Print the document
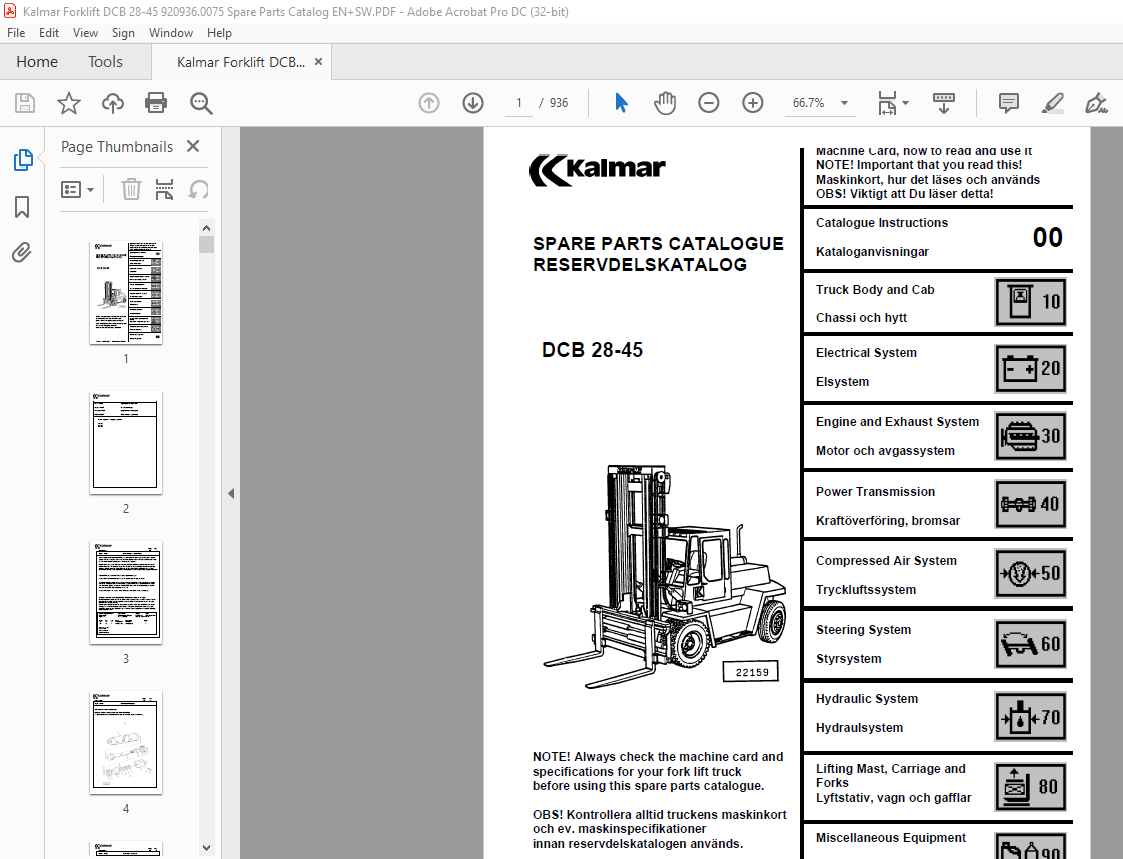This screenshot has width=1123, height=859. (156, 102)
